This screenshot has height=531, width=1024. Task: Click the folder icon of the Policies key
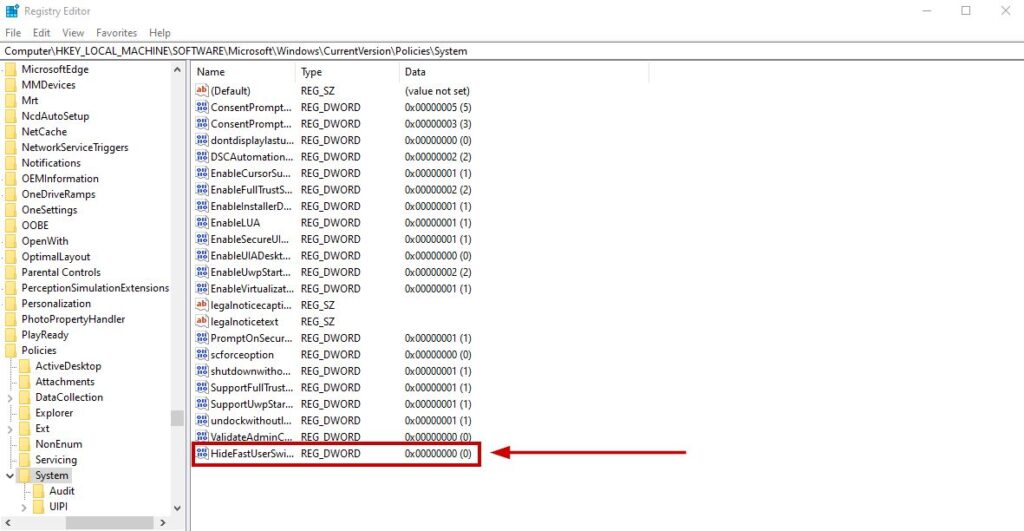click(x=10, y=351)
